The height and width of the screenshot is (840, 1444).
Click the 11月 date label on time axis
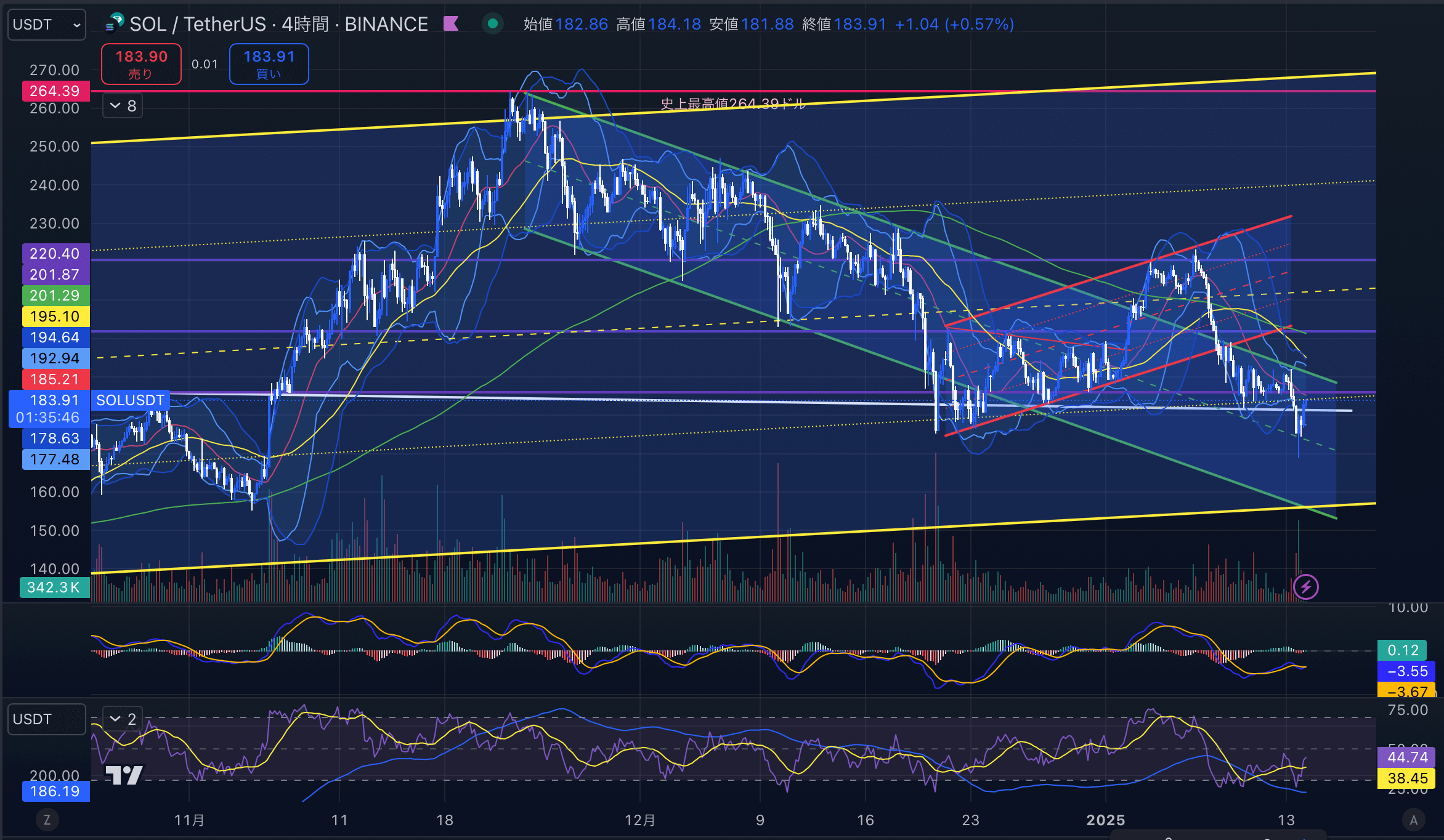[189, 820]
